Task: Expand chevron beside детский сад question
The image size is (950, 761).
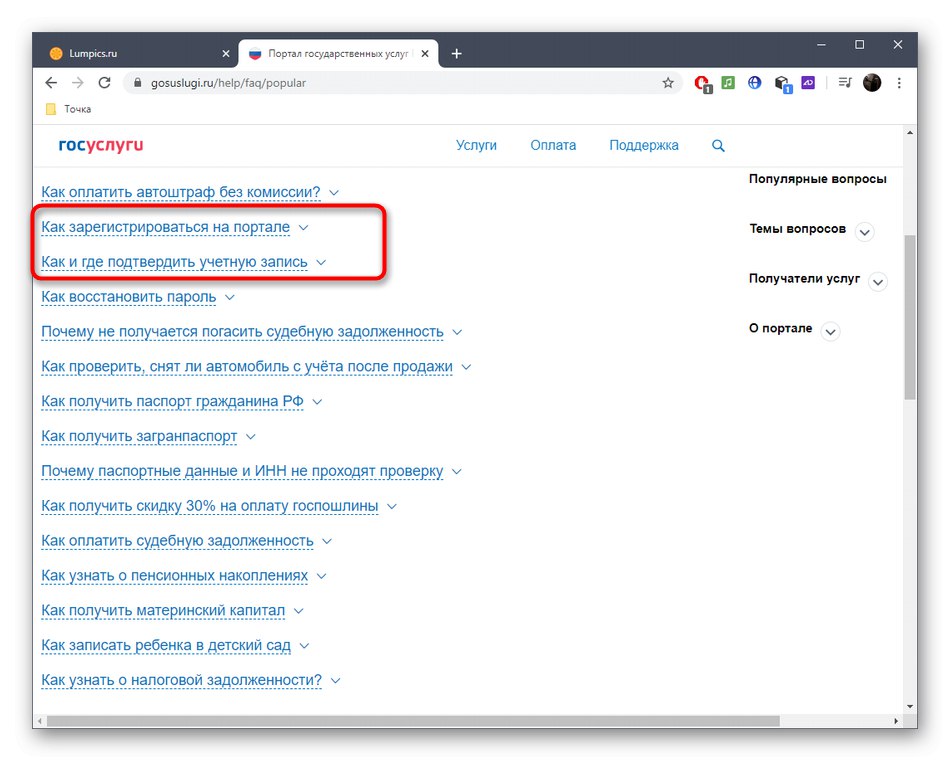Action: click(x=304, y=646)
